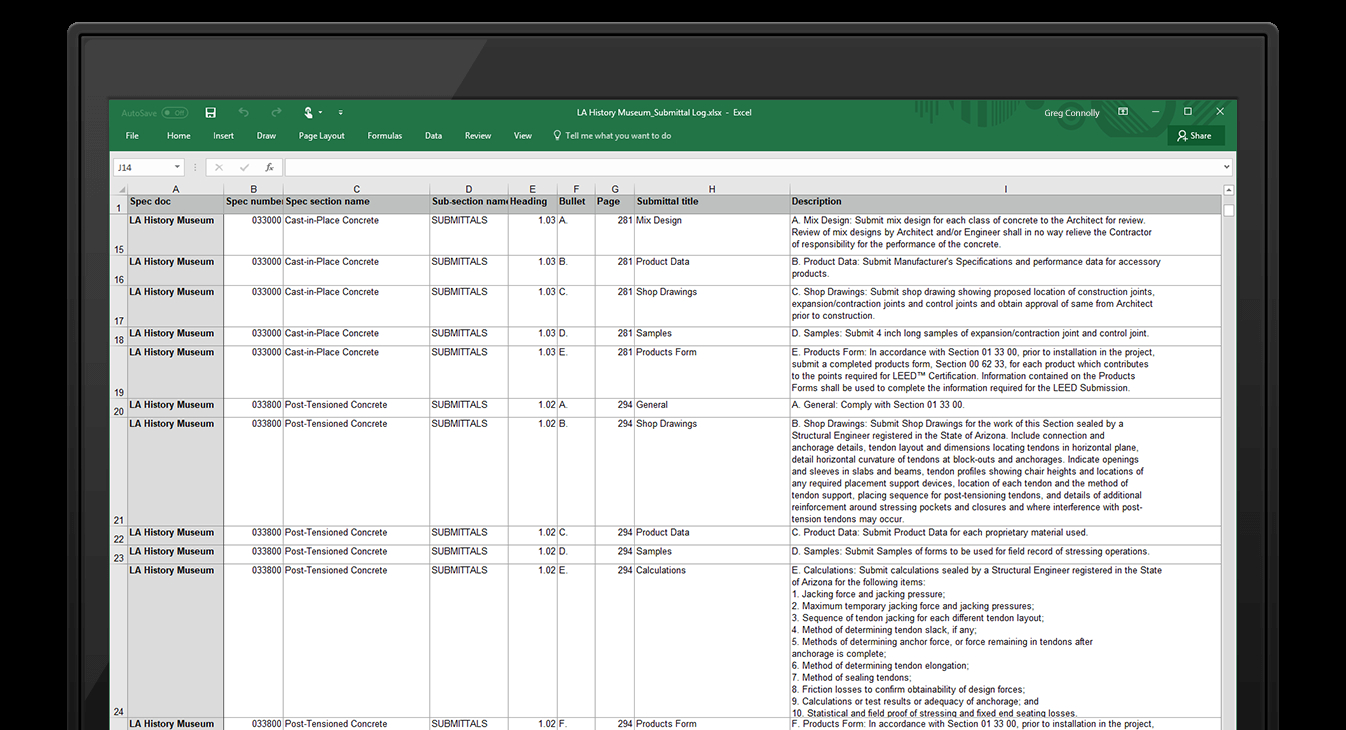The image size is (1346, 730).
Task: Open the File menu
Action: tap(132, 136)
